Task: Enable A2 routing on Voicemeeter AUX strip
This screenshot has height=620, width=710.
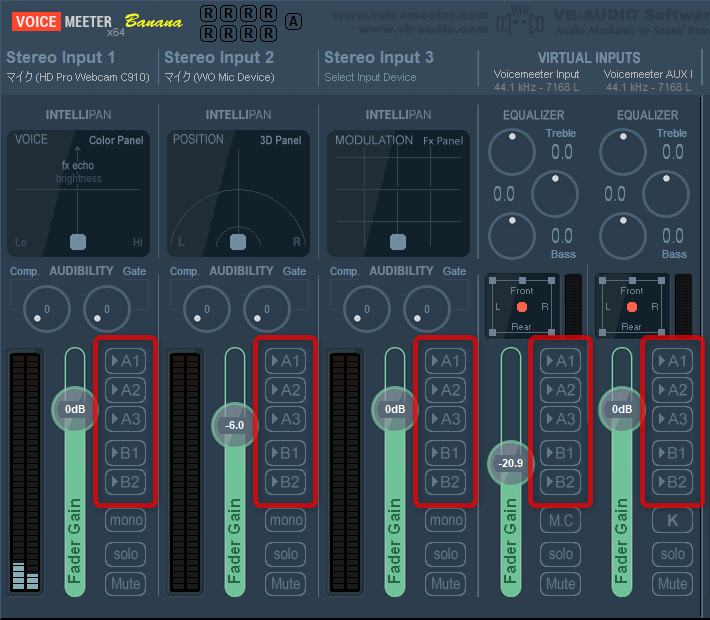Action: [x=672, y=390]
